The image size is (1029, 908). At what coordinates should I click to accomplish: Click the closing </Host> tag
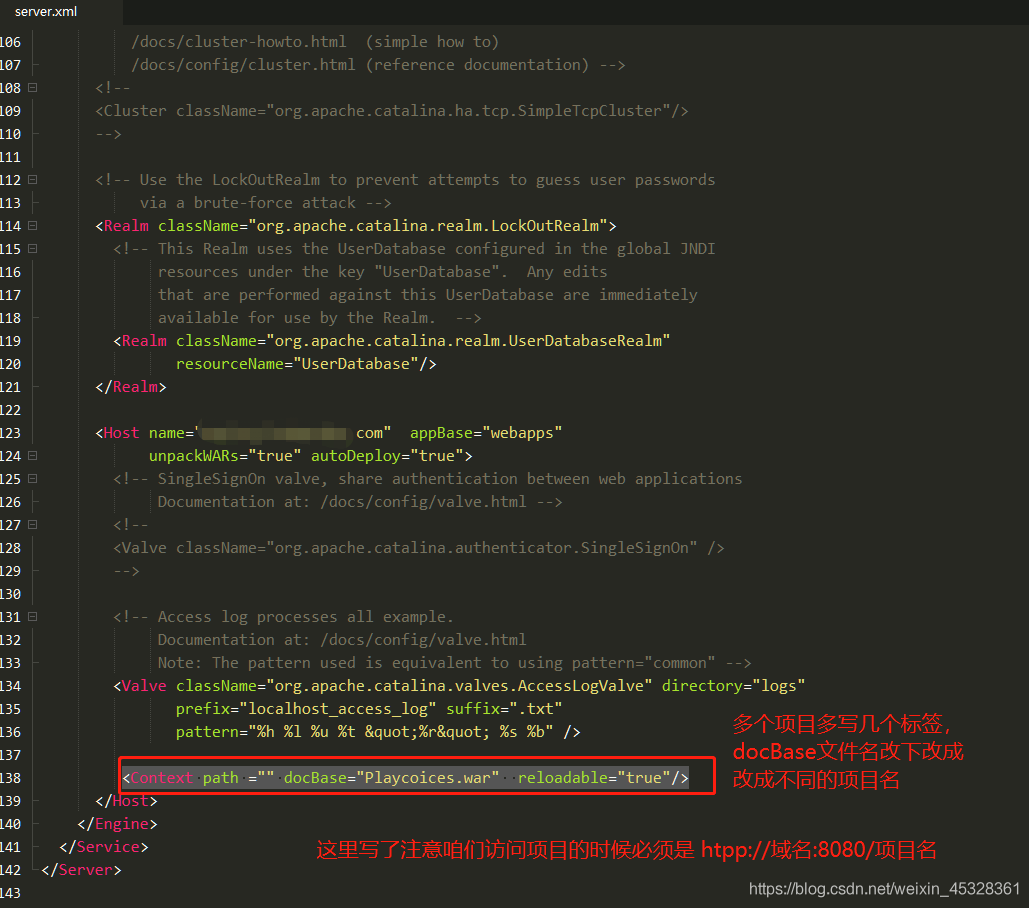tap(126, 800)
